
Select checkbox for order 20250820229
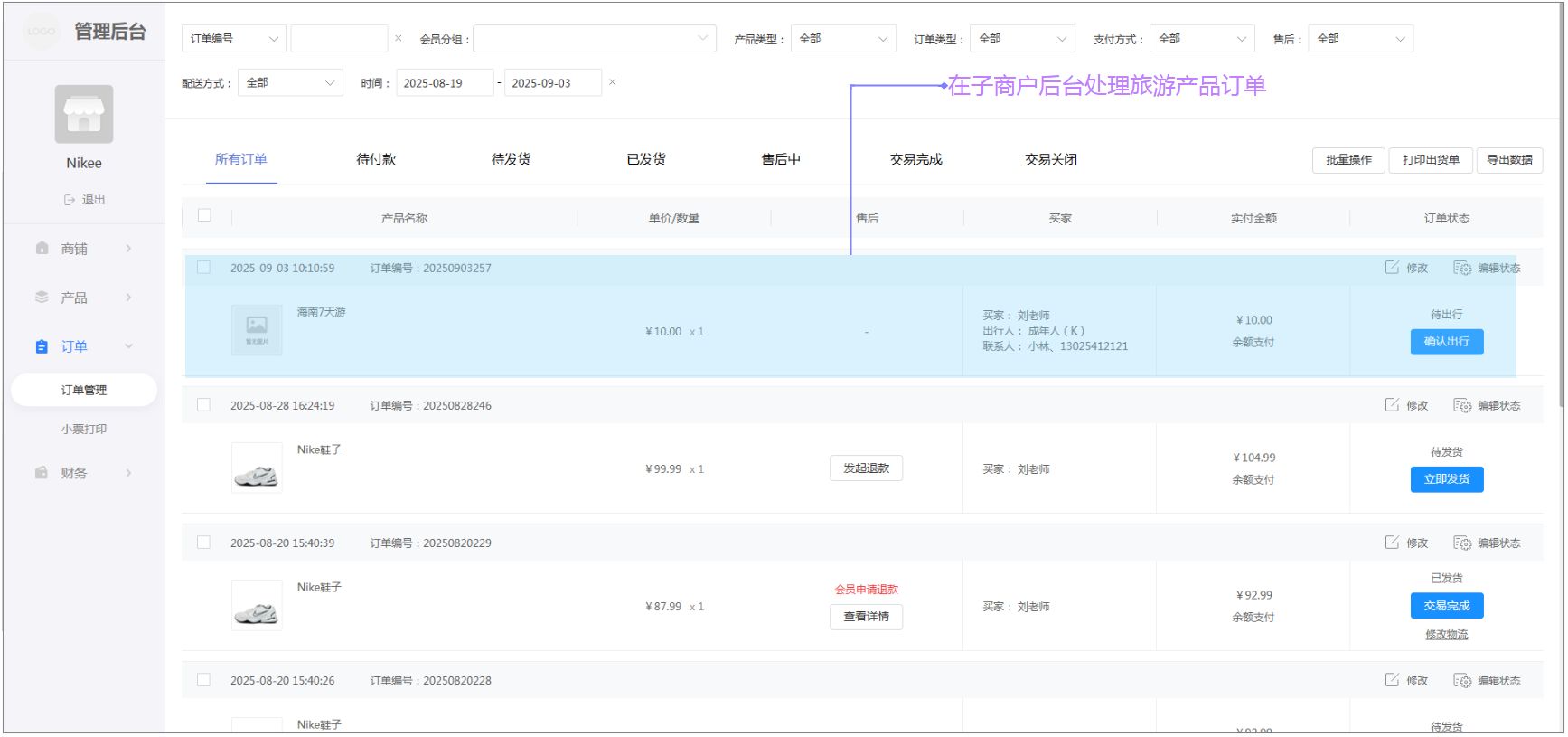[x=204, y=543]
